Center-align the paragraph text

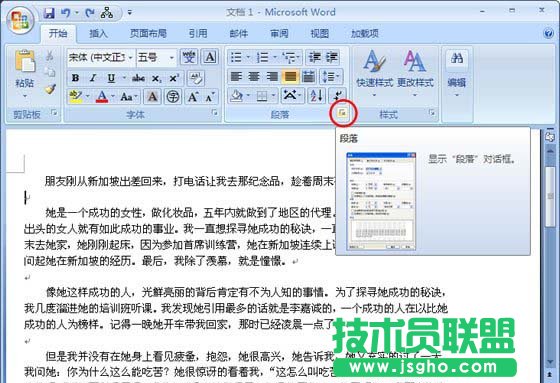pyautogui.click(x=254, y=76)
